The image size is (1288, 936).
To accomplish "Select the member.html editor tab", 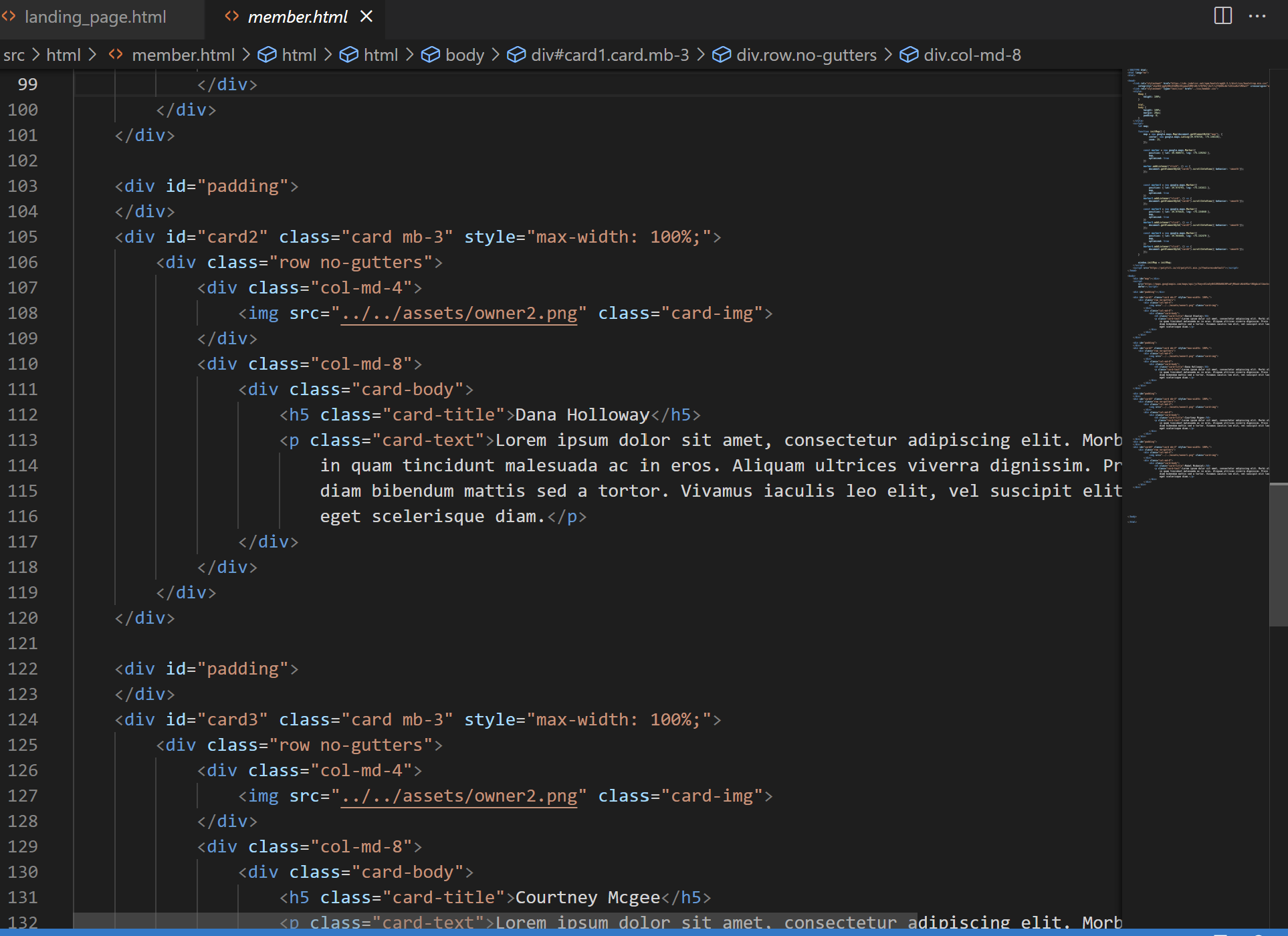I will click(x=297, y=17).
